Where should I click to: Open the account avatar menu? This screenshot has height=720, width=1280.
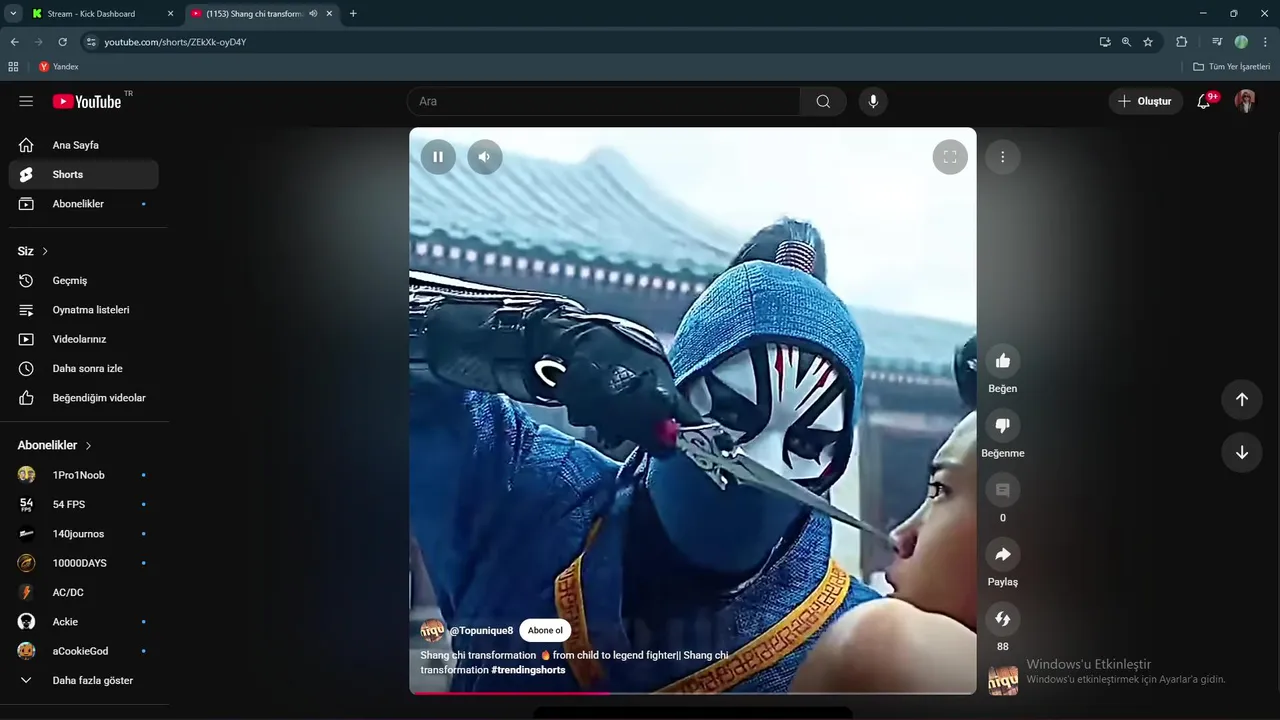[1245, 101]
